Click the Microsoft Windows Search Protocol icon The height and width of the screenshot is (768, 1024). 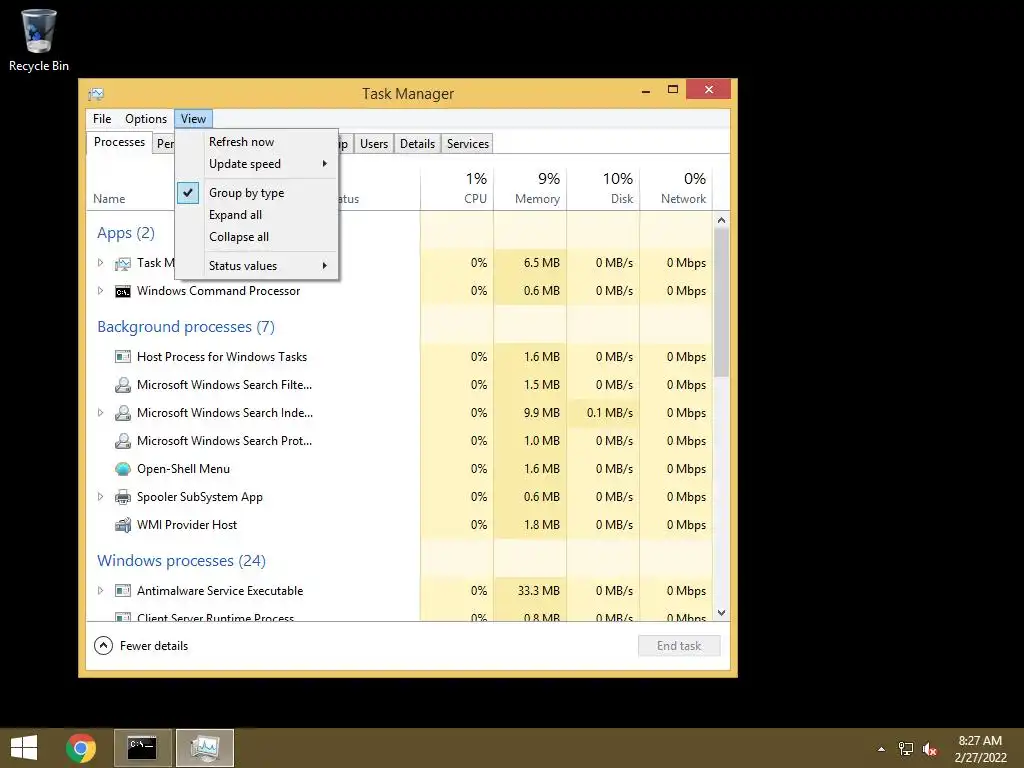pos(123,441)
